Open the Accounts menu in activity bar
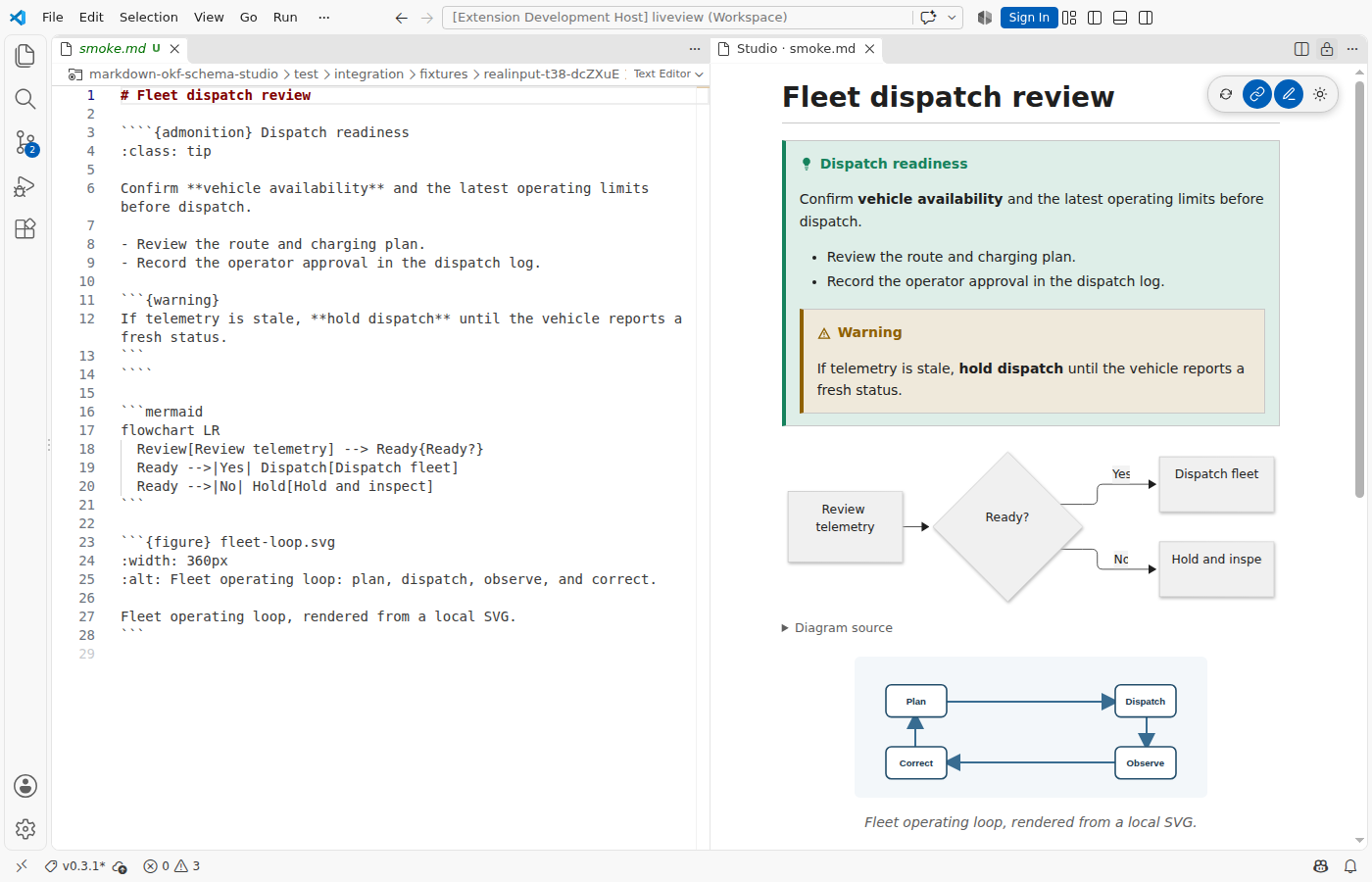Image resolution: width=1372 pixels, height=882 pixels. click(25, 786)
